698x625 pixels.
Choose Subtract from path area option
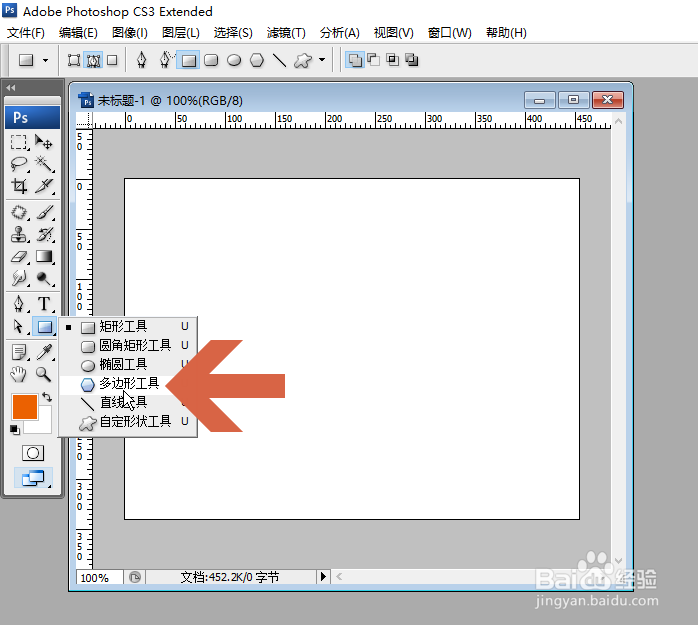click(373, 60)
